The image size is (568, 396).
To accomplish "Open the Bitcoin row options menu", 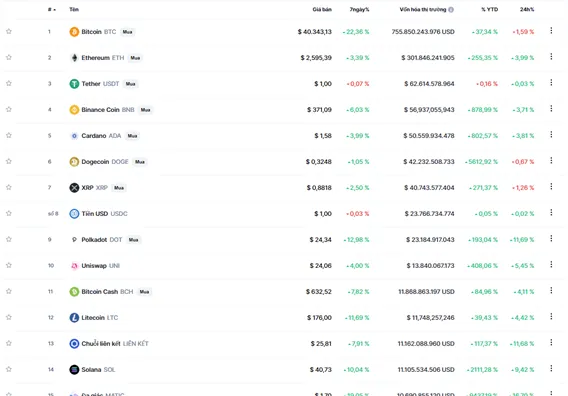I will pos(551,30).
